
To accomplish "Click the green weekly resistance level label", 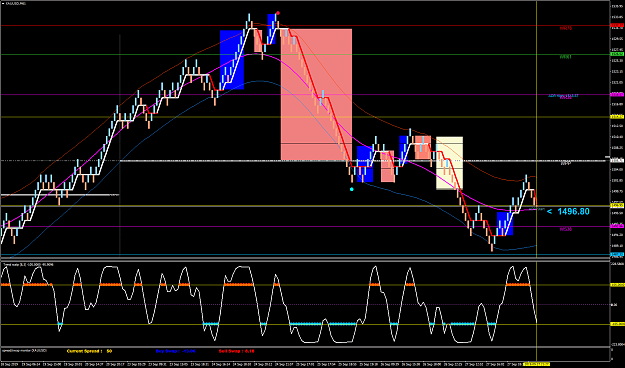I will pos(566,57).
